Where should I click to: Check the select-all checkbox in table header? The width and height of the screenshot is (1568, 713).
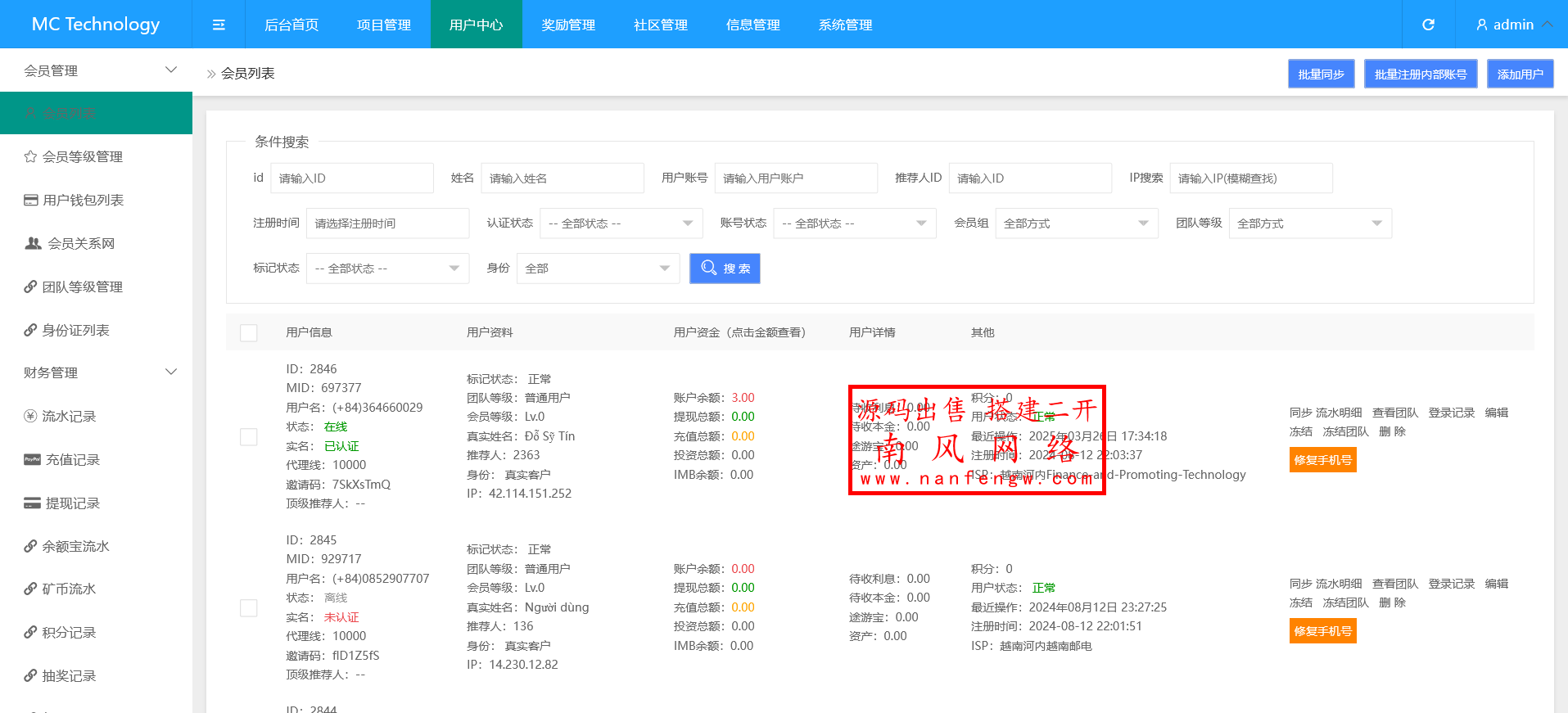coord(249,332)
